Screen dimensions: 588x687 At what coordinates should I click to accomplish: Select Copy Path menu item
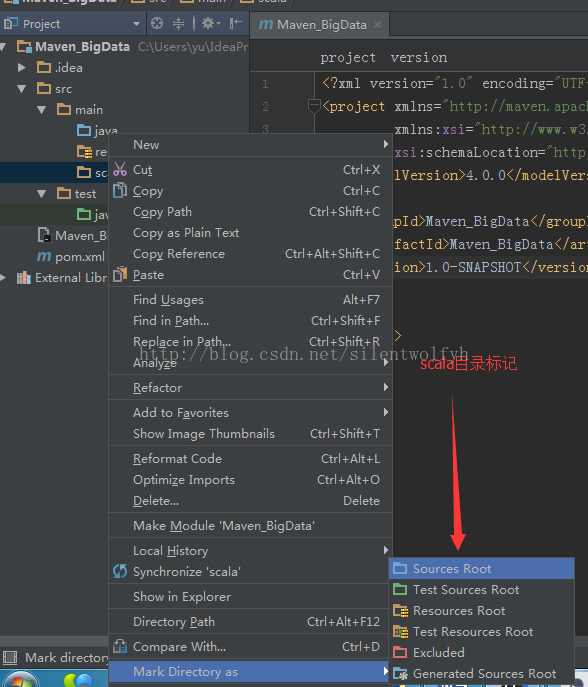tap(251, 212)
